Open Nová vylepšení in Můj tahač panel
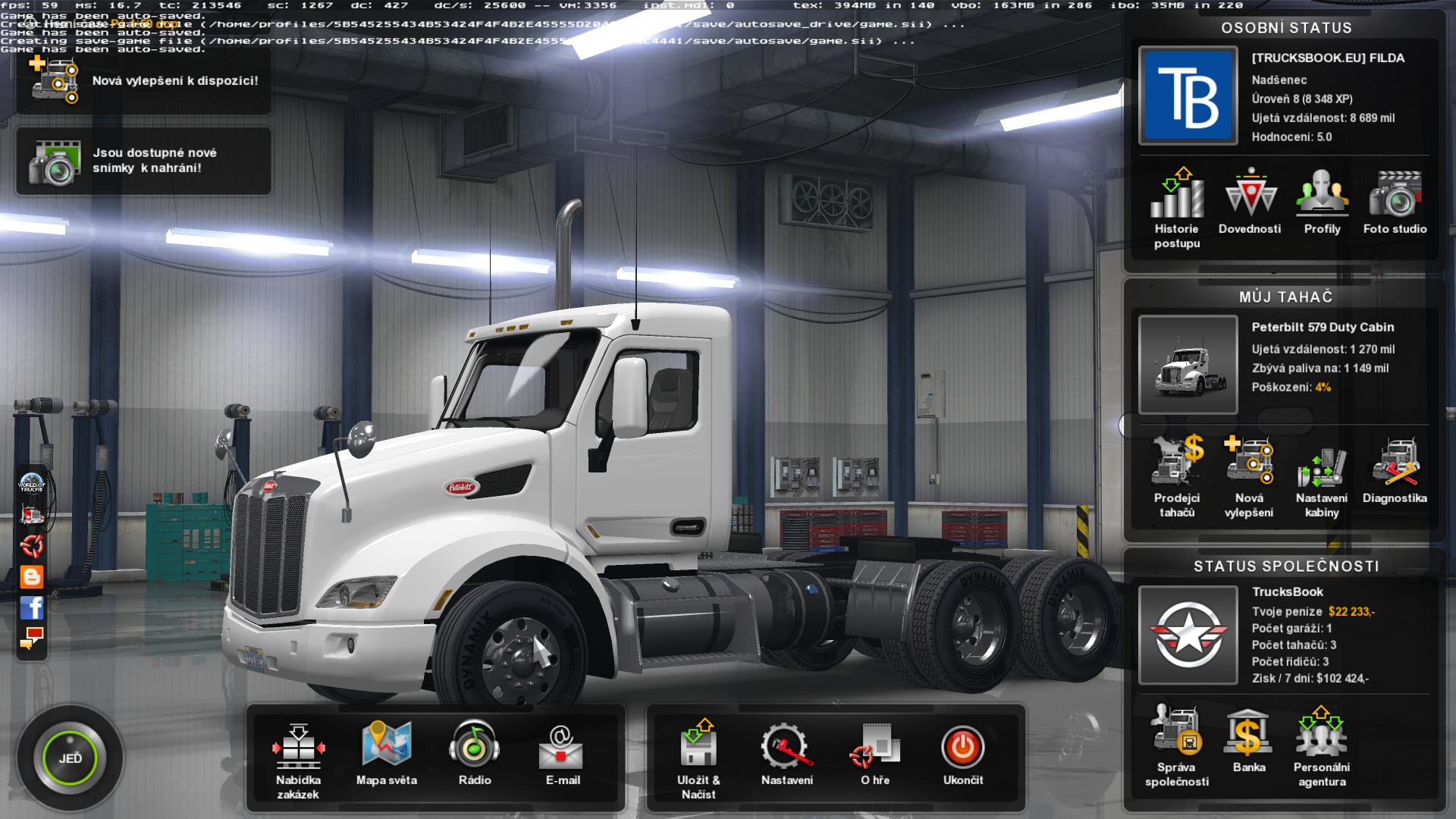The height and width of the screenshot is (819, 1456). 1249,478
